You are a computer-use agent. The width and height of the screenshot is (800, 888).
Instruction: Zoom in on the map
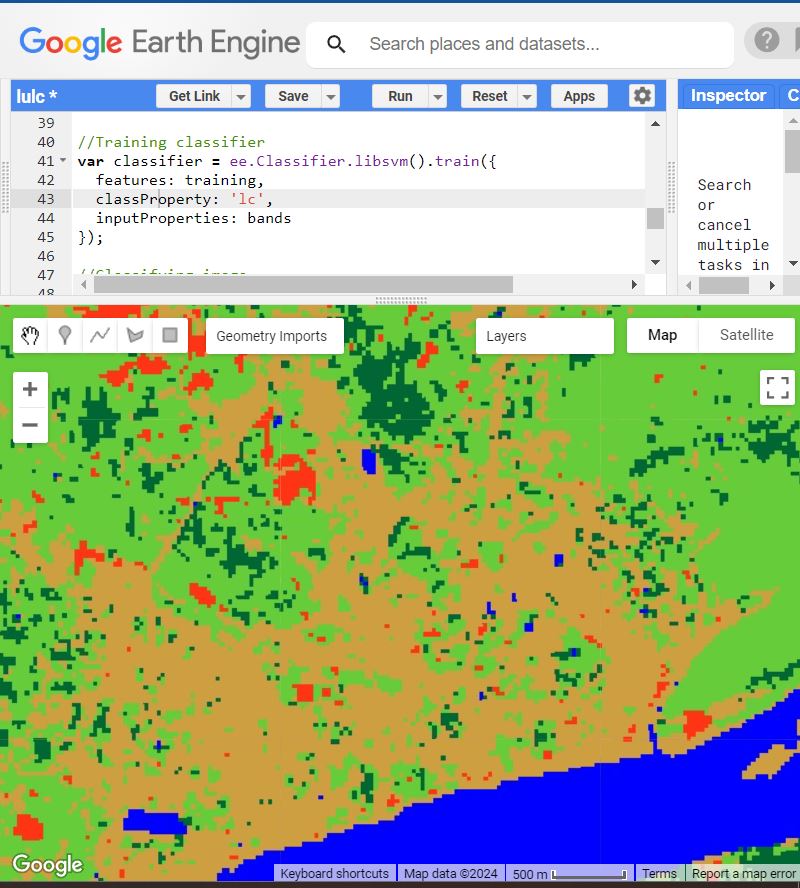[x=30, y=390]
